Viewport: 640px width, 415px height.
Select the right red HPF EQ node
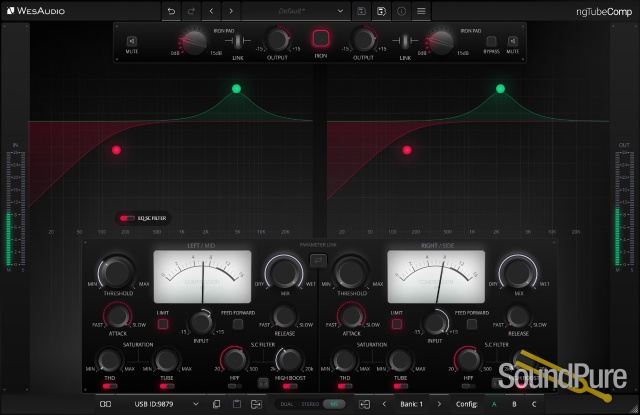[407, 150]
